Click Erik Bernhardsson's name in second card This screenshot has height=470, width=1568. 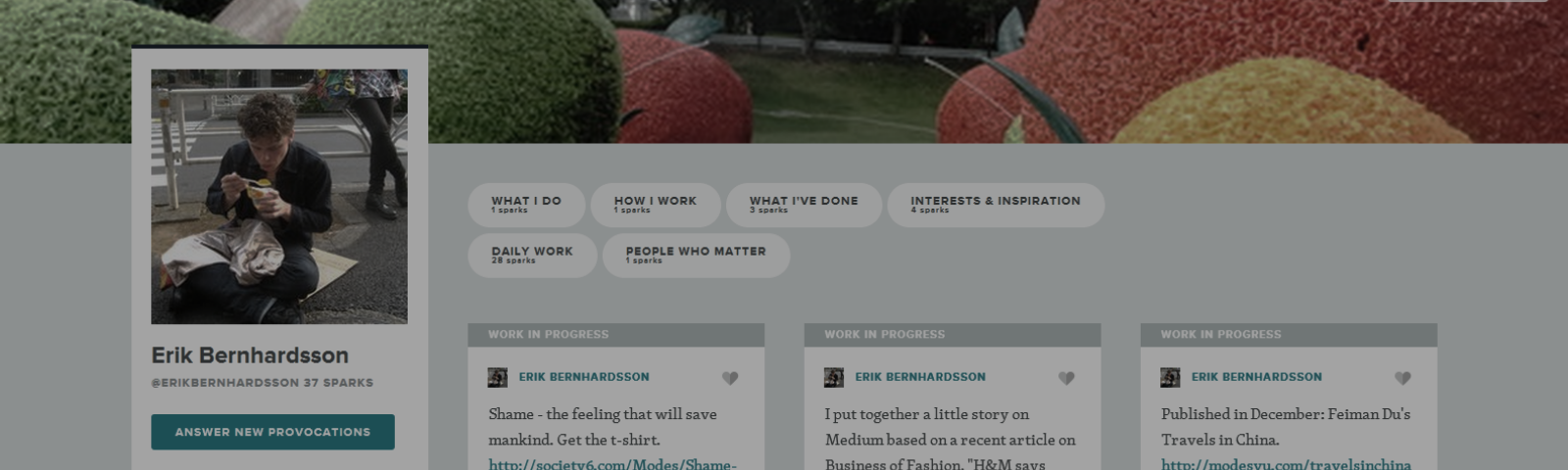coord(920,377)
